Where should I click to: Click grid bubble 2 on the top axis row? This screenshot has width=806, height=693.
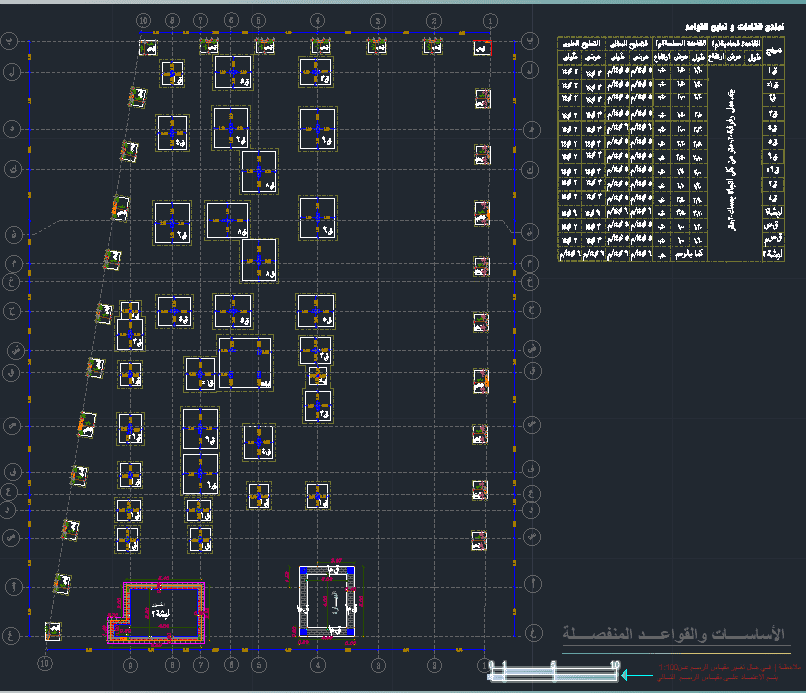(x=434, y=21)
